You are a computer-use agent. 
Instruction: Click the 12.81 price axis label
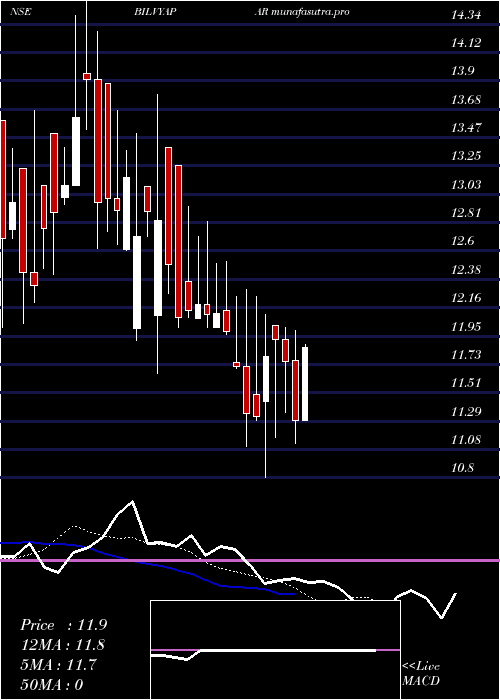[466, 213]
